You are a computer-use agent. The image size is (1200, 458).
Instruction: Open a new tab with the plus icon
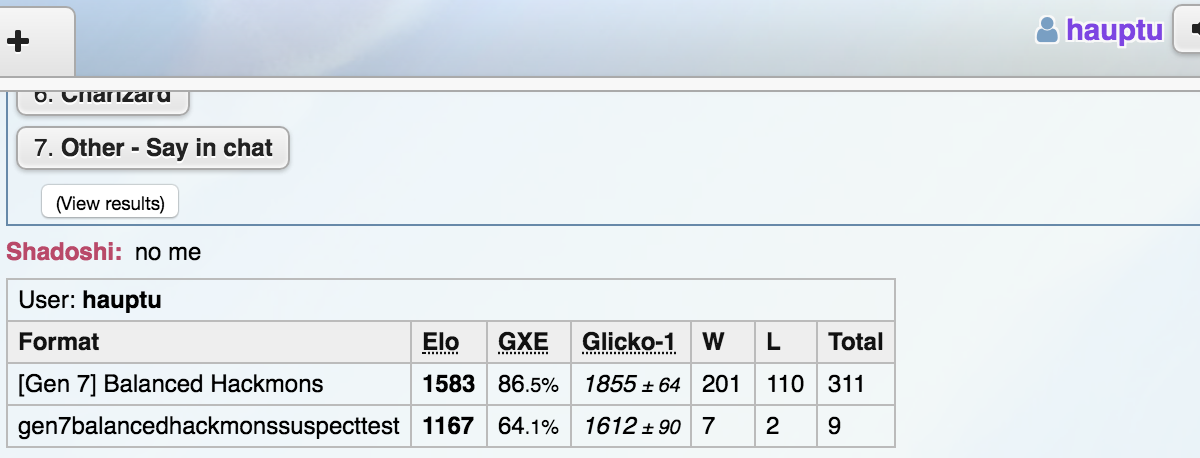tap(18, 41)
